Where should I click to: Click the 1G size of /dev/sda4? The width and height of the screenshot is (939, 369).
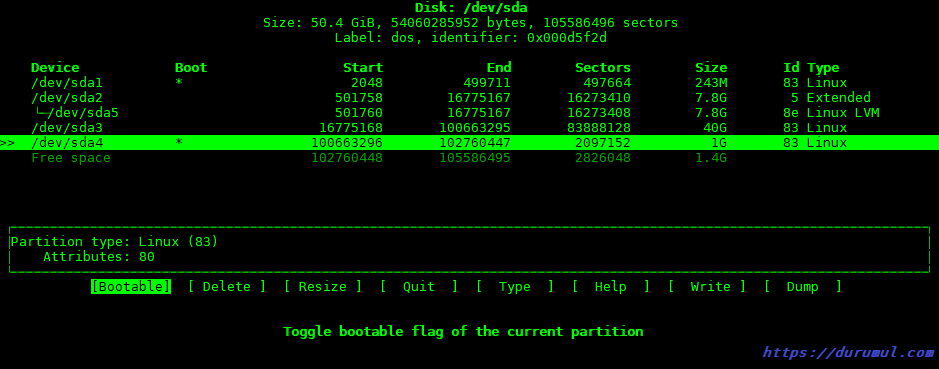719,143
